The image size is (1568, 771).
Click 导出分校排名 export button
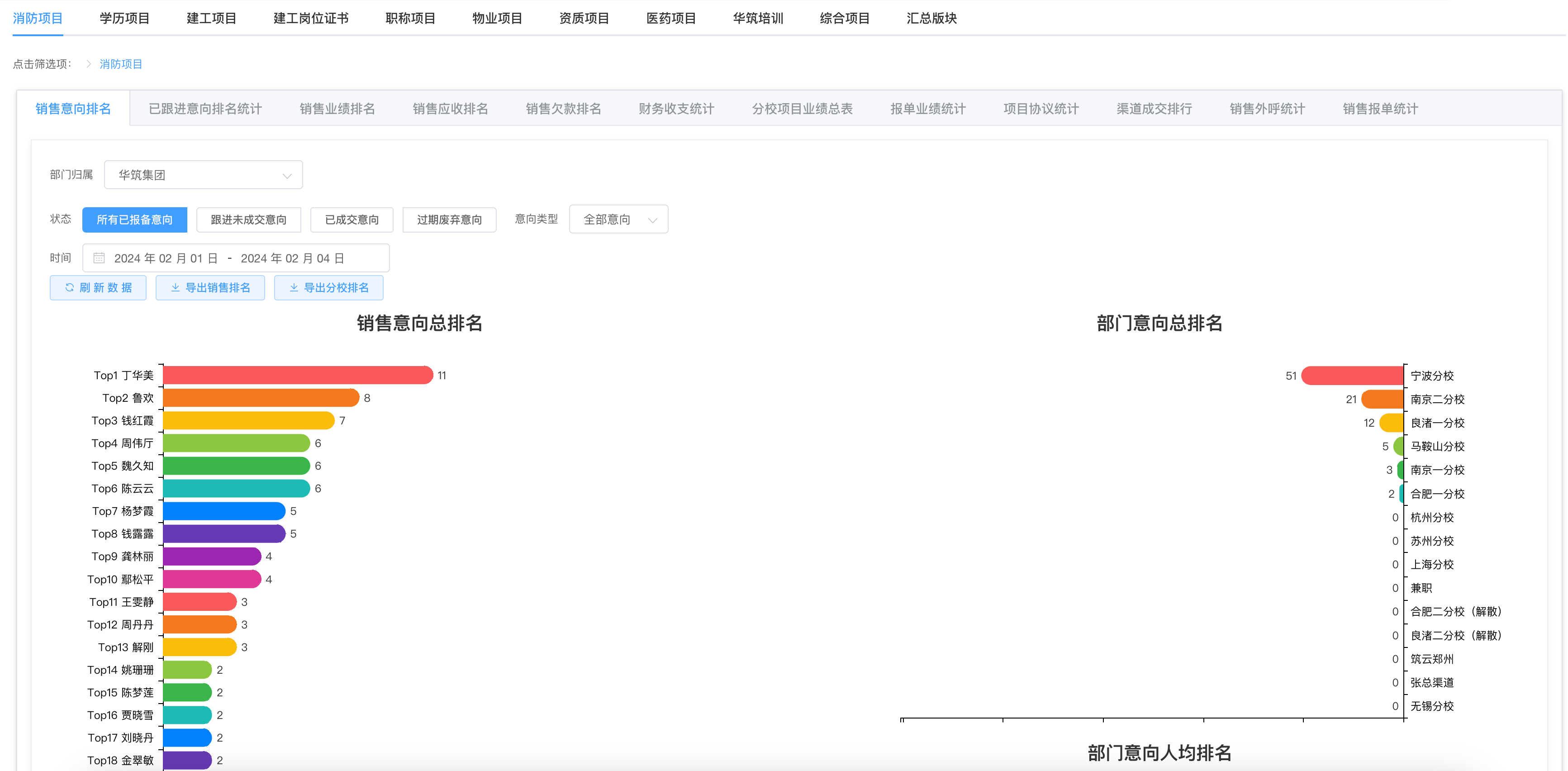coord(329,287)
